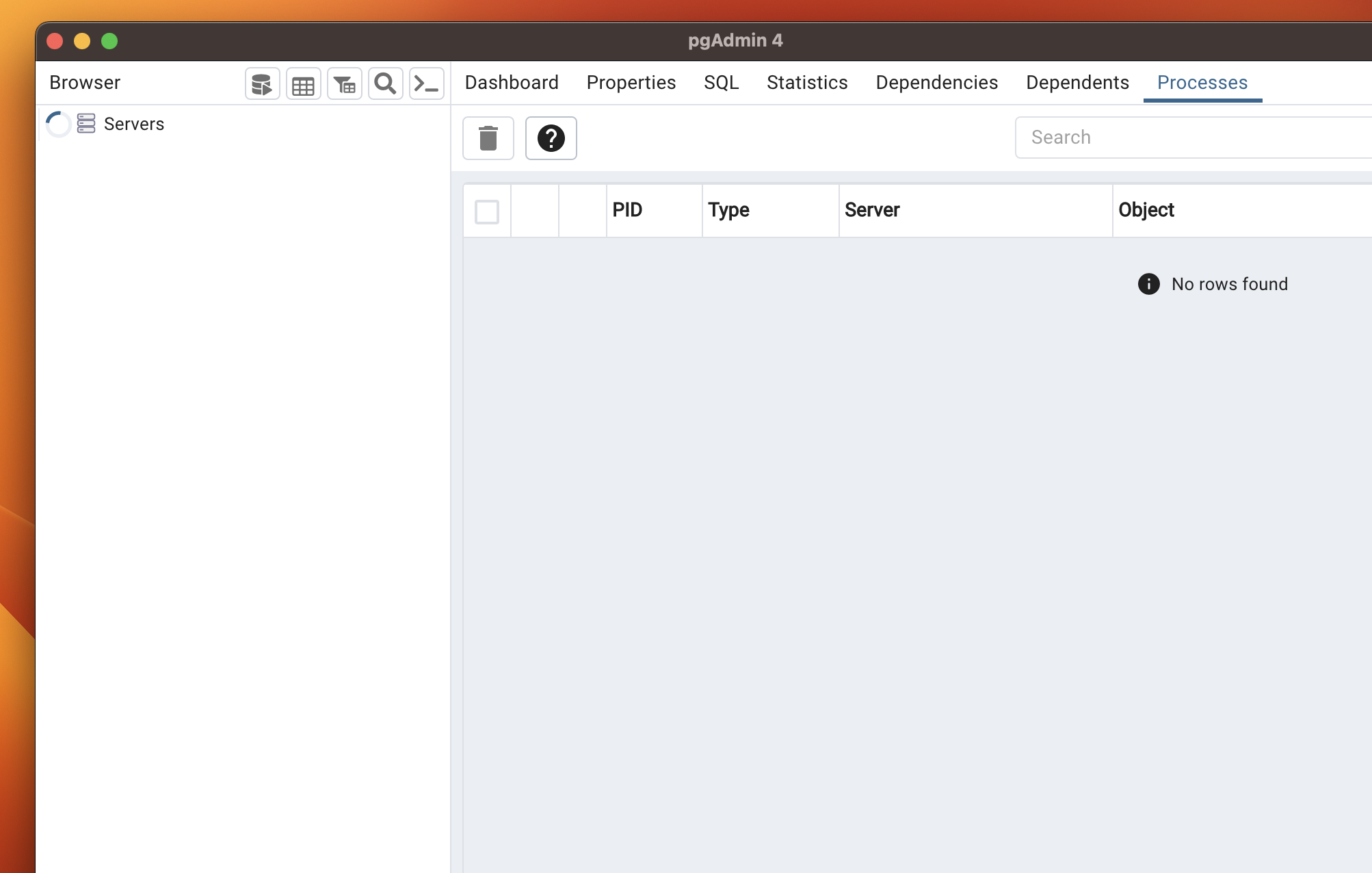Select the Dependents tab
This screenshot has height=873, width=1372.
pyautogui.click(x=1077, y=83)
